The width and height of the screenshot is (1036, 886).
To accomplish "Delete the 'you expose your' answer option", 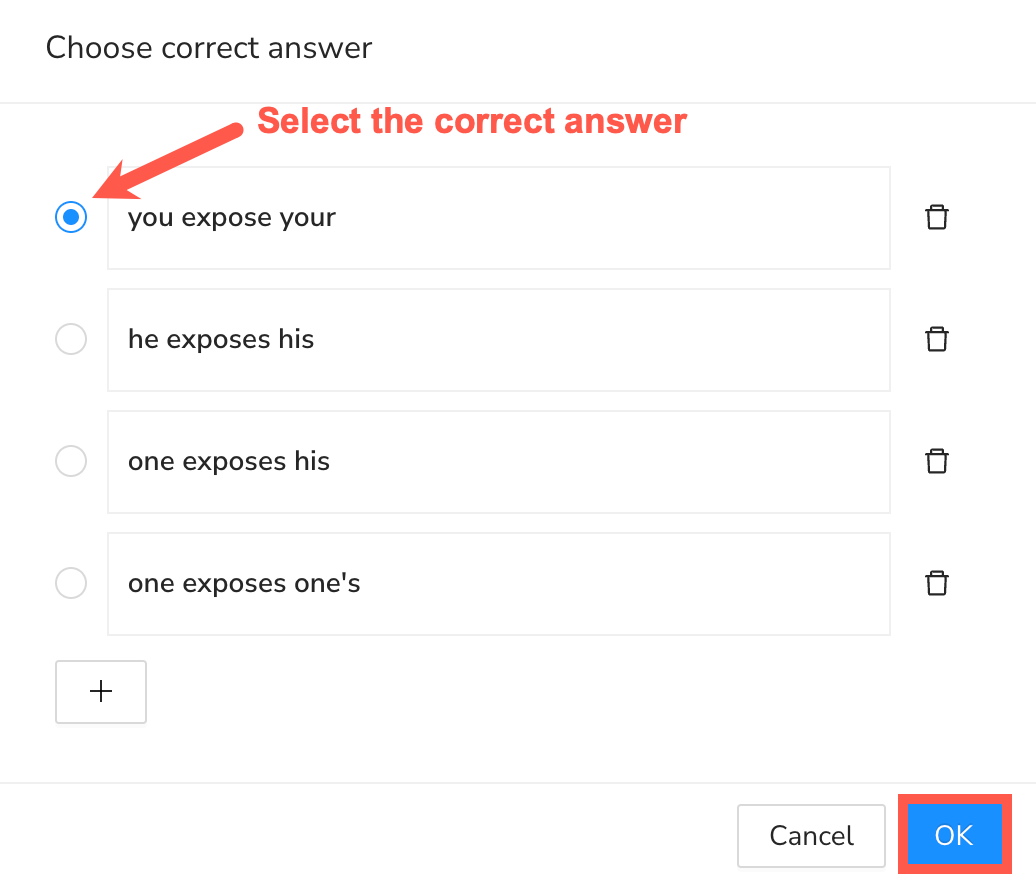I will [937, 217].
